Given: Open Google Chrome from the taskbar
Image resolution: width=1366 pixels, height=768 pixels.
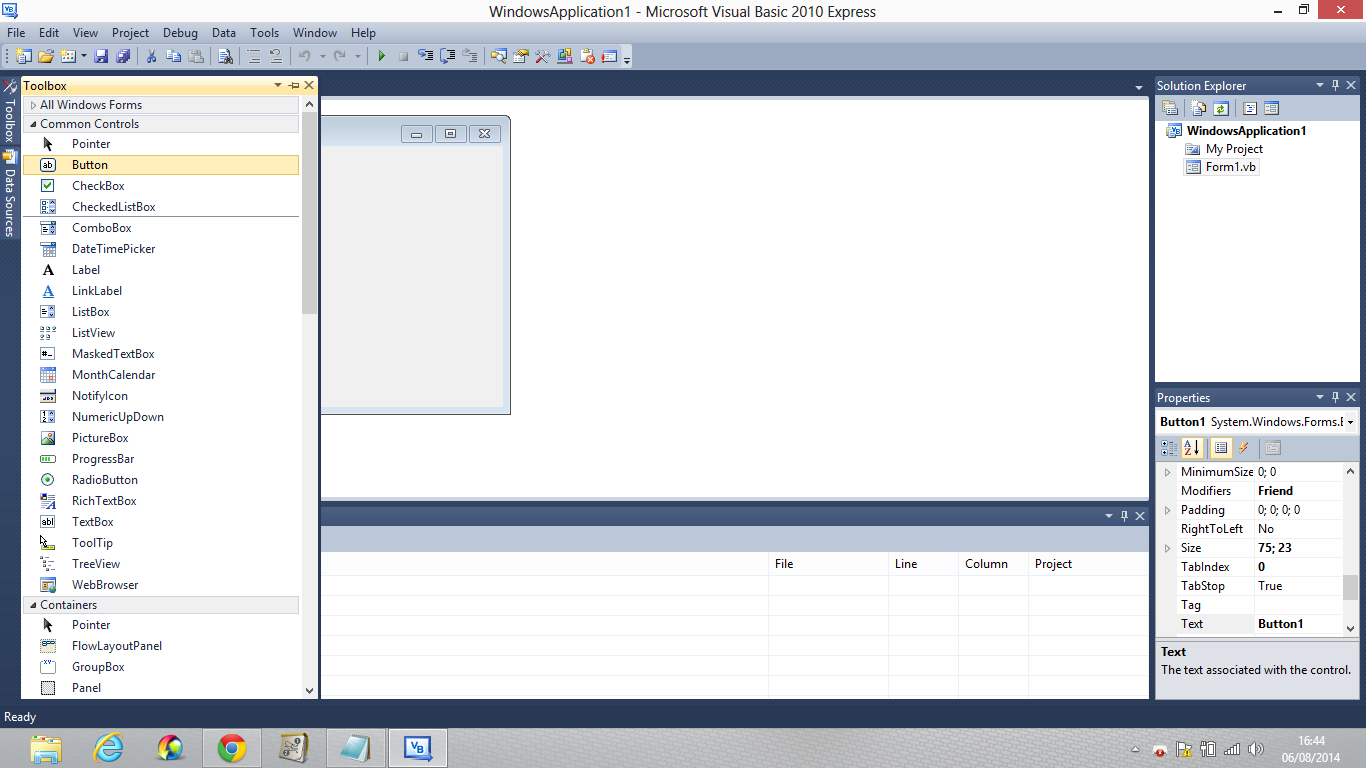Looking at the screenshot, I should click(232, 748).
